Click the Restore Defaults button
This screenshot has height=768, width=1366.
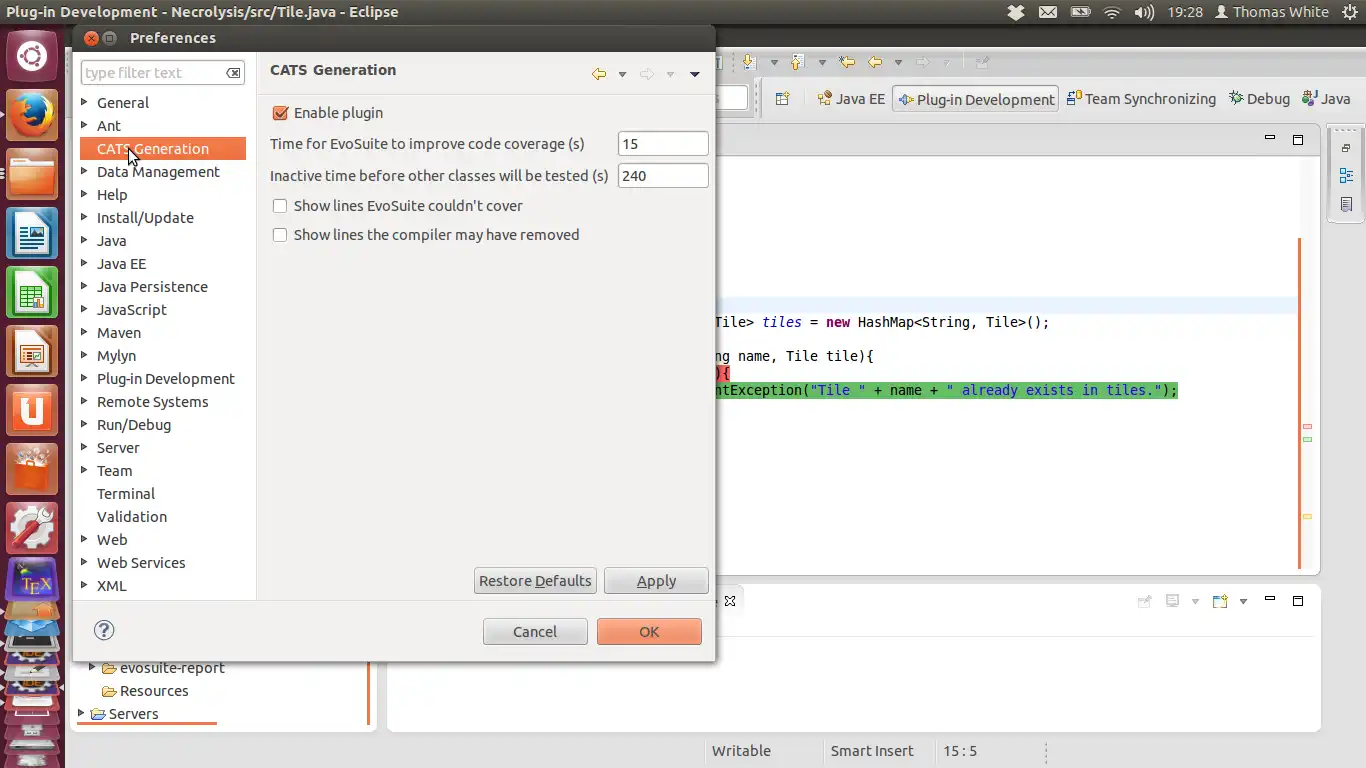point(536,581)
